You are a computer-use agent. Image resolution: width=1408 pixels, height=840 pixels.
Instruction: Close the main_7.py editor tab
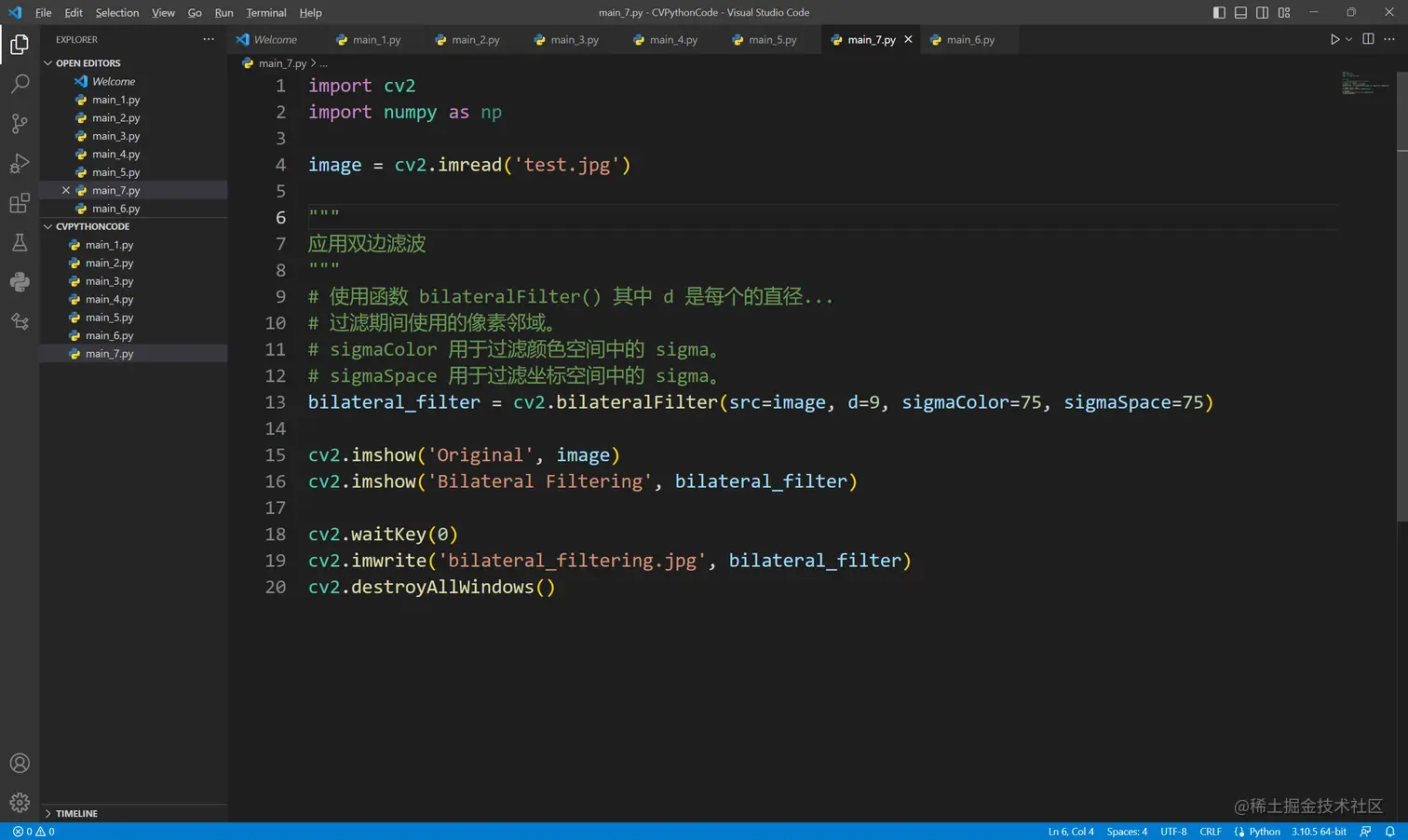pyautogui.click(x=908, y=39)
